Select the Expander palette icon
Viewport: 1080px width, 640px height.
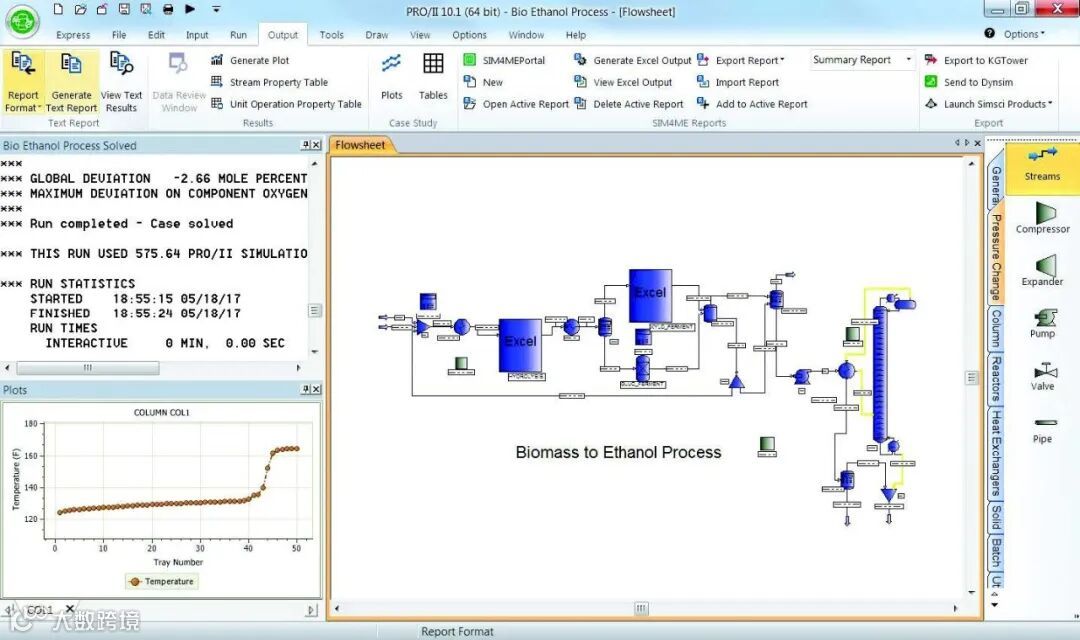(x=1043, y=270)
